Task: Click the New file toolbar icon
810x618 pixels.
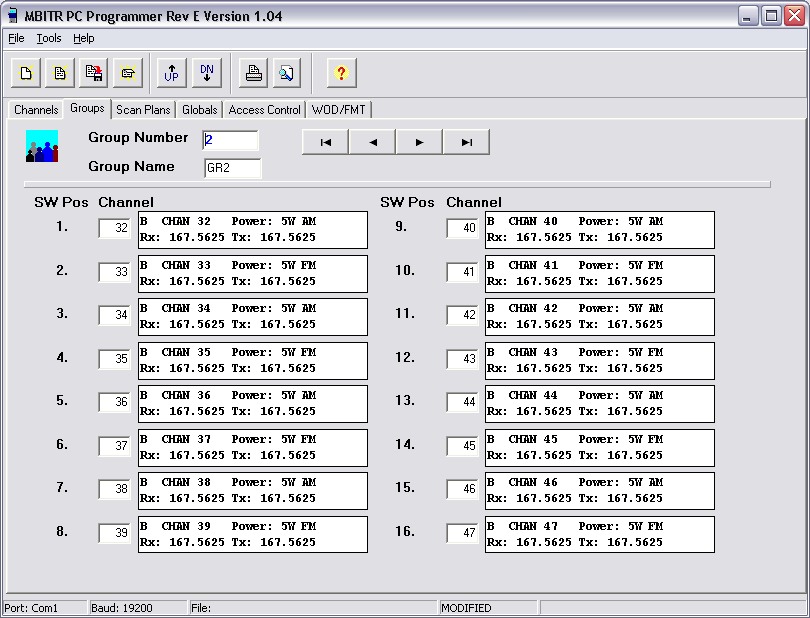Action: [27, 73]
